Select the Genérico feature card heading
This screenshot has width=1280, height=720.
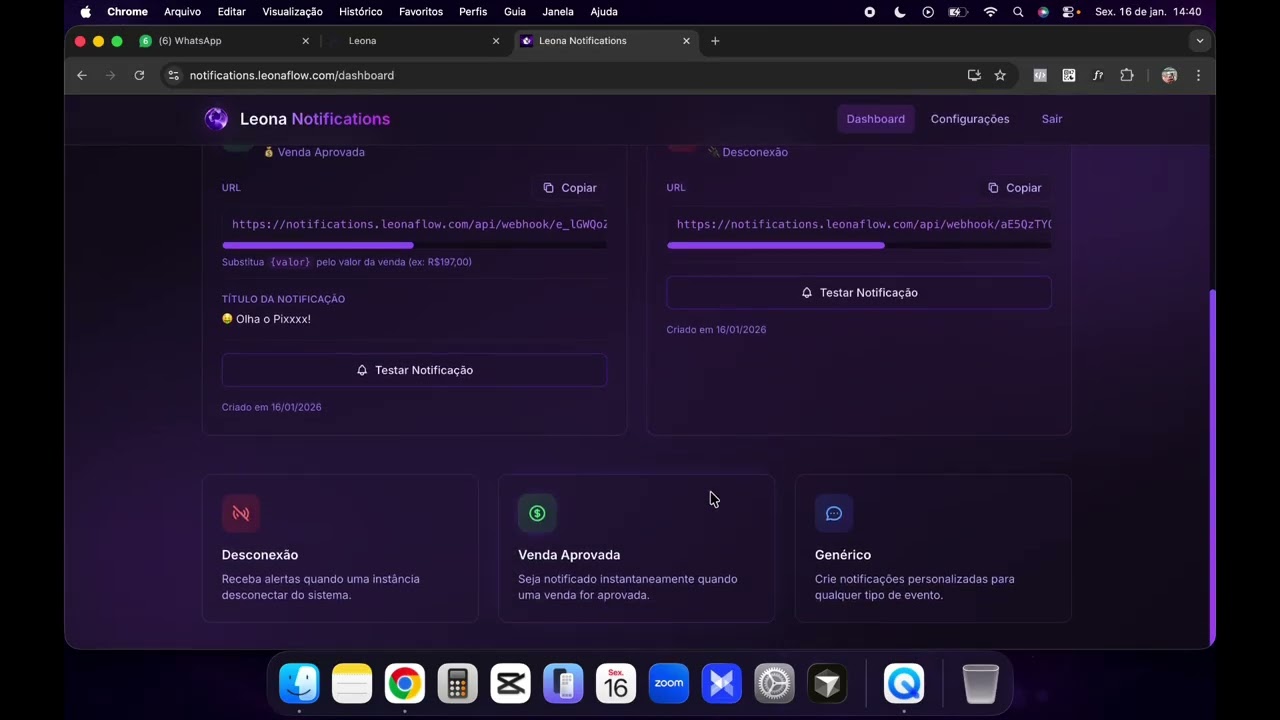click(843, 555)
